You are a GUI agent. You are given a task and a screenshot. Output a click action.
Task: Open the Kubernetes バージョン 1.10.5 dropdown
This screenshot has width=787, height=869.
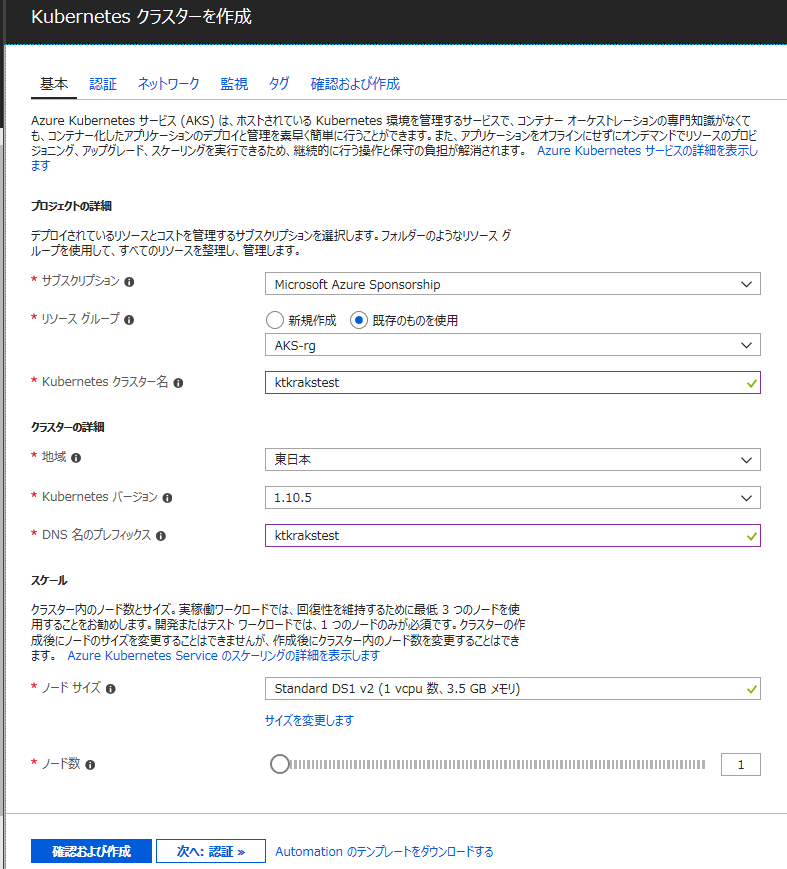[513, 497]
